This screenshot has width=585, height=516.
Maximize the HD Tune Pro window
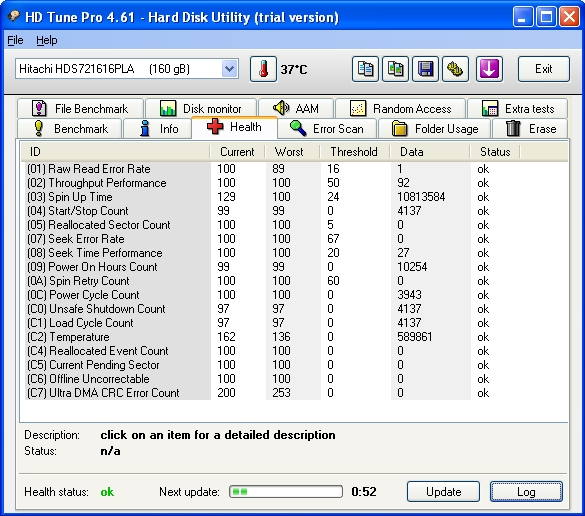(546, 17)
